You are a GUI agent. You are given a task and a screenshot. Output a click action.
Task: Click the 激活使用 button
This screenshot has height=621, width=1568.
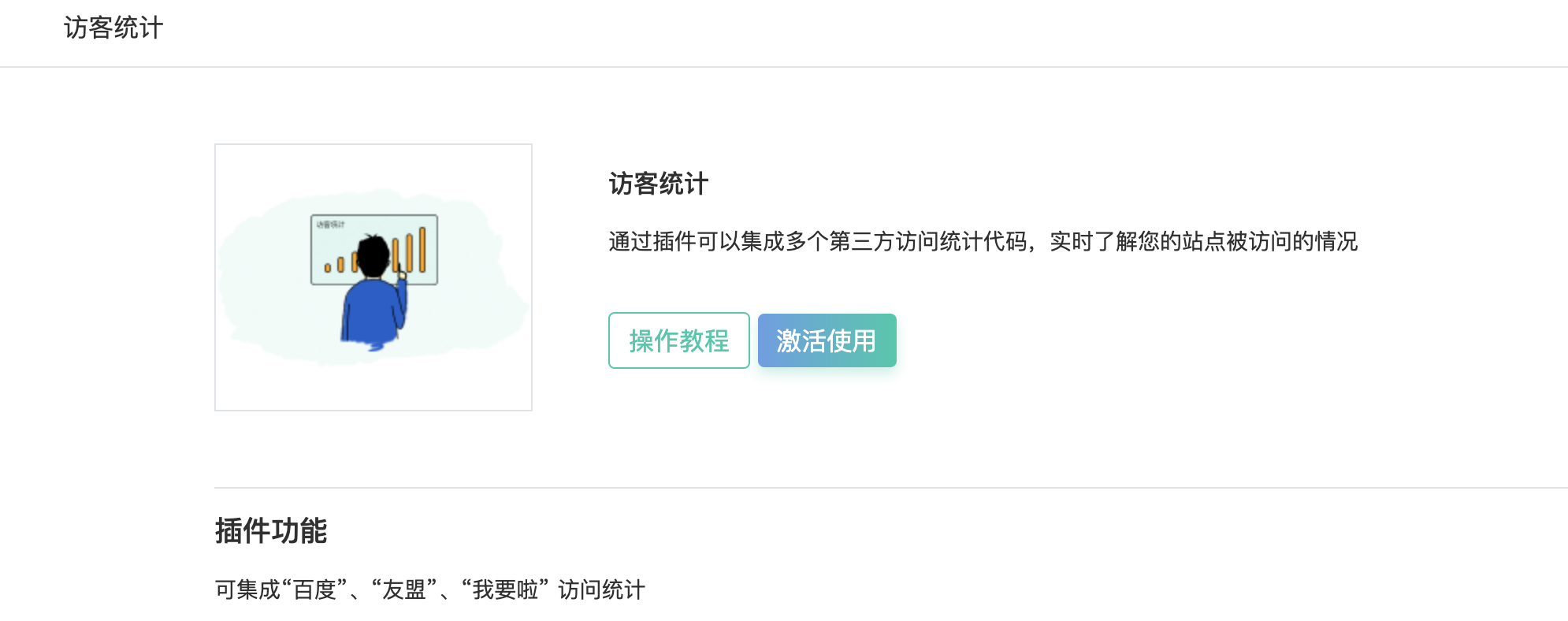827,340
